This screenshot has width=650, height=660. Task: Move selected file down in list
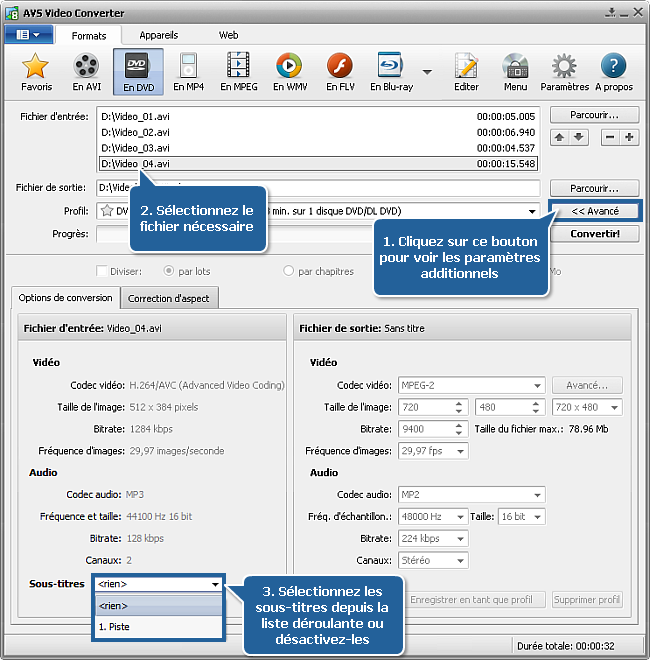[579, 137]
